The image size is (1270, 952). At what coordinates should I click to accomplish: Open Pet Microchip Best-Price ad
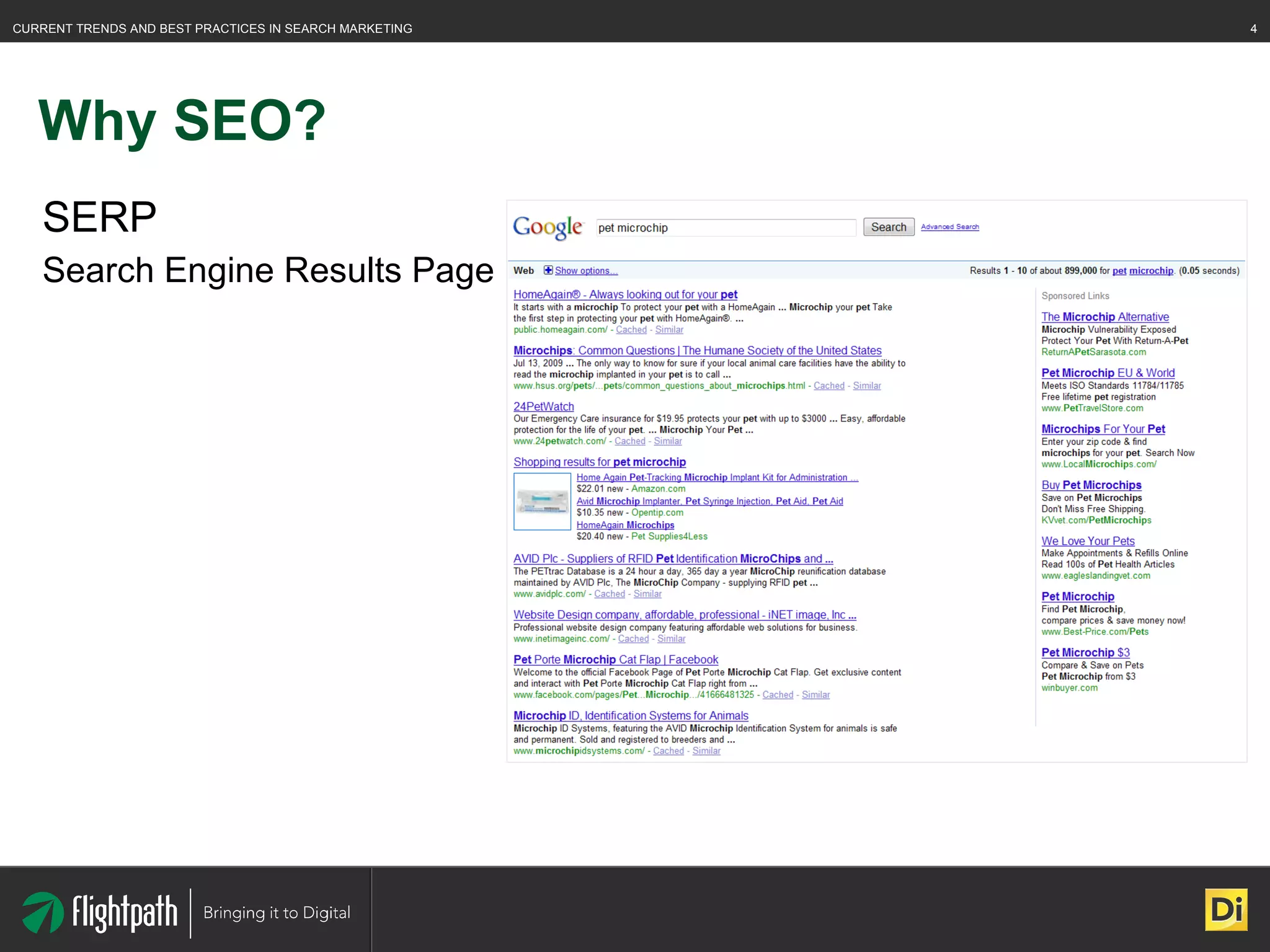[1078, 596]
